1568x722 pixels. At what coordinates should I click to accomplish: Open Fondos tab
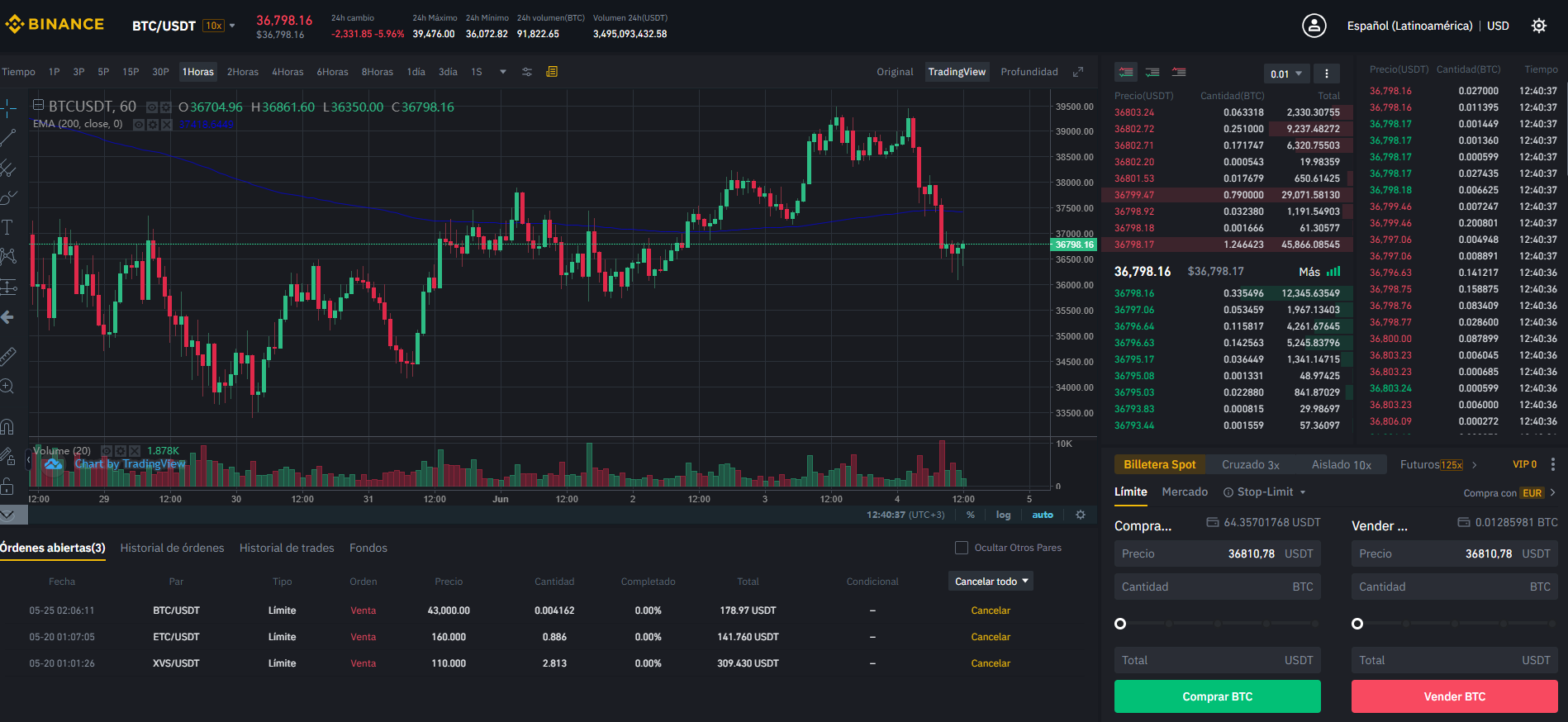click(x=368, y=548)
